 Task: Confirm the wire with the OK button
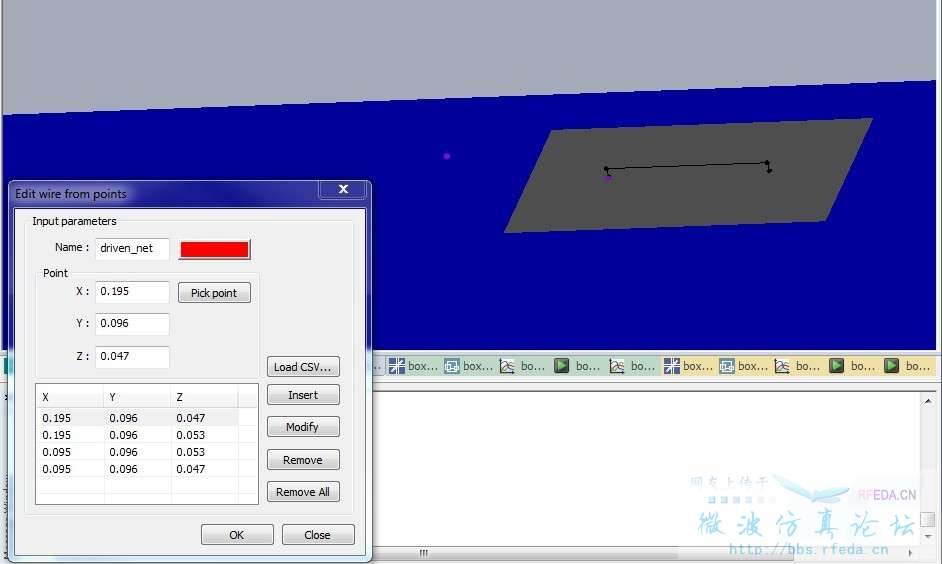point(237,535)
